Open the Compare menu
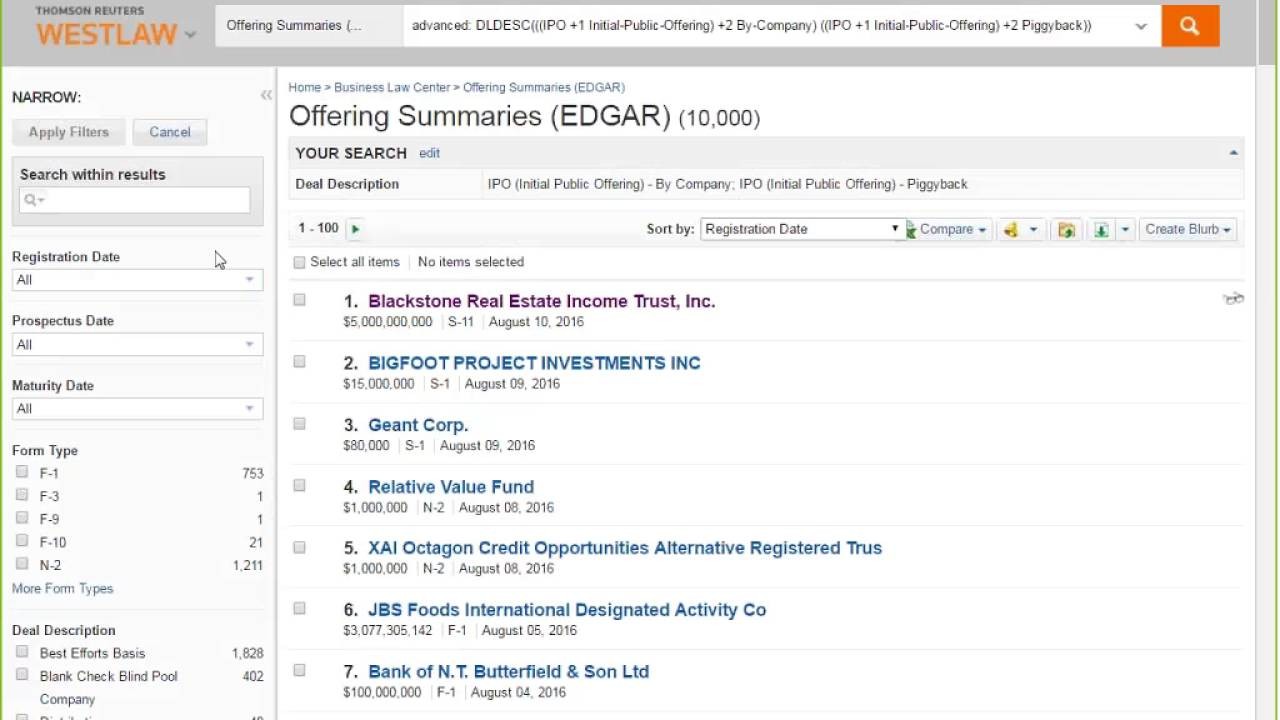This screenshot has height=720, width=1280. [x=952, y=229]
